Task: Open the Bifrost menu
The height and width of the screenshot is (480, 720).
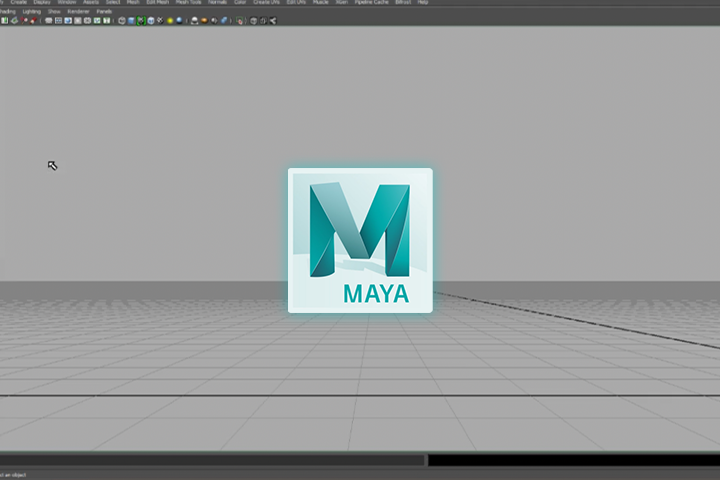Action: (403, 2)
